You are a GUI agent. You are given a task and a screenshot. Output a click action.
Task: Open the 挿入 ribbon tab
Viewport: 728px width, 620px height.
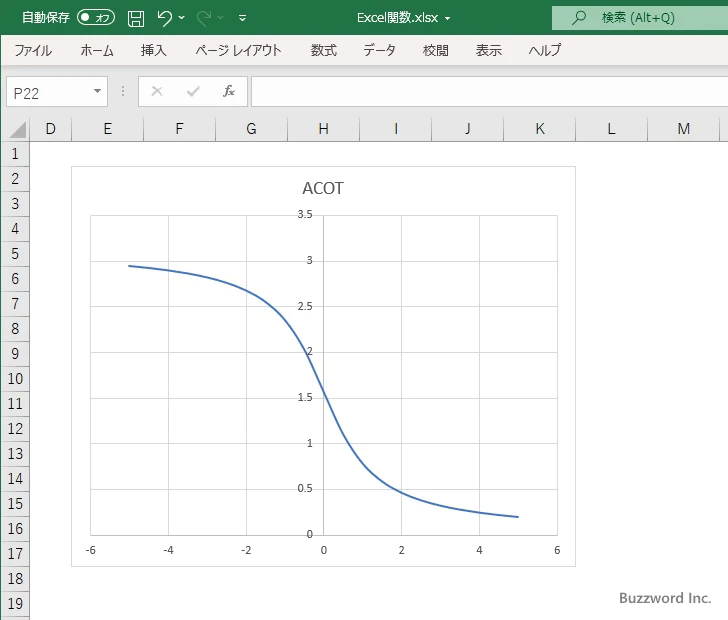click(154, 50)
